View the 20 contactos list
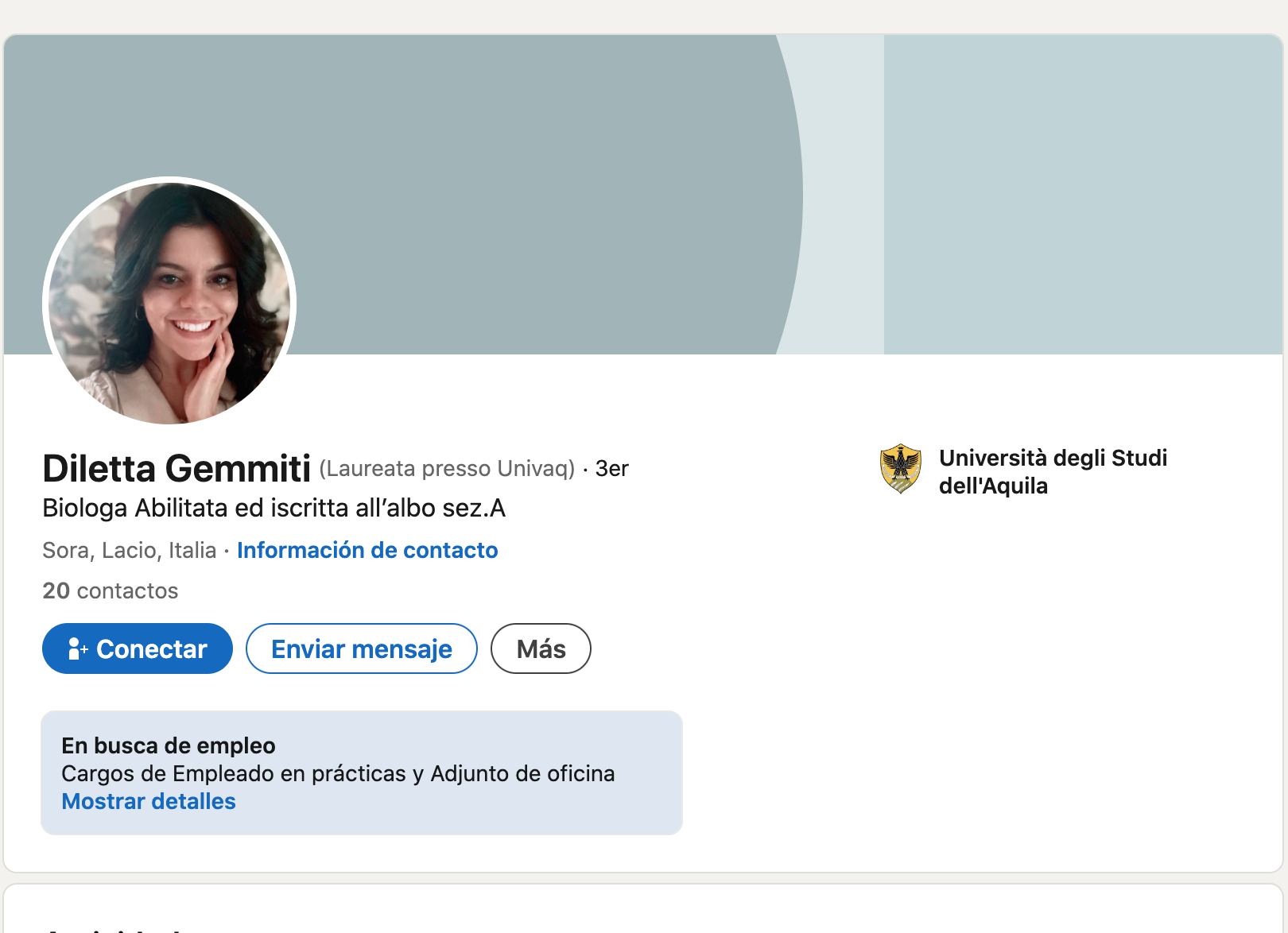Viewport: 1288px width, 933px height. coord(110,590)
